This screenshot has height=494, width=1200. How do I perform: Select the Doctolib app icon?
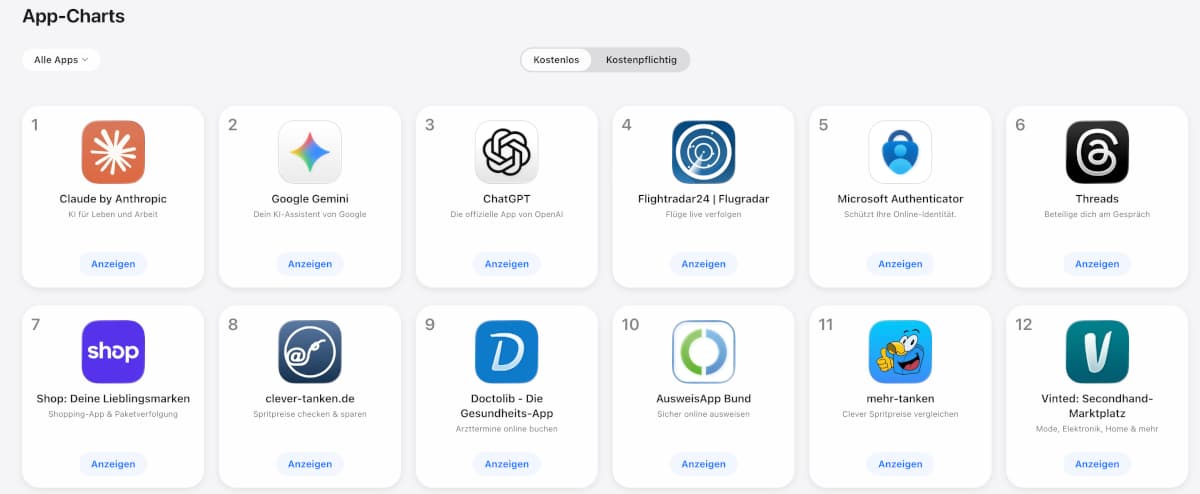coord(506,352)
